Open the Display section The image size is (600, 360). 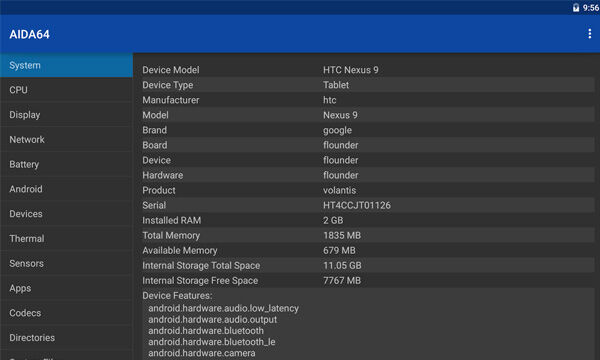pos(67,115)
